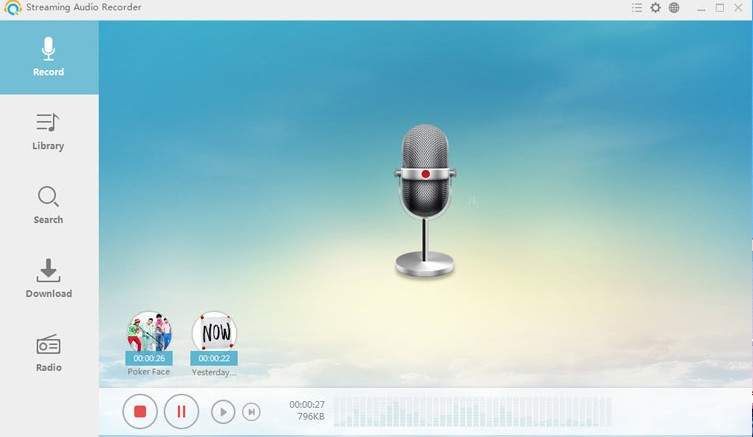
Task: Open the Search tab
Action: (x=49, y=205)
